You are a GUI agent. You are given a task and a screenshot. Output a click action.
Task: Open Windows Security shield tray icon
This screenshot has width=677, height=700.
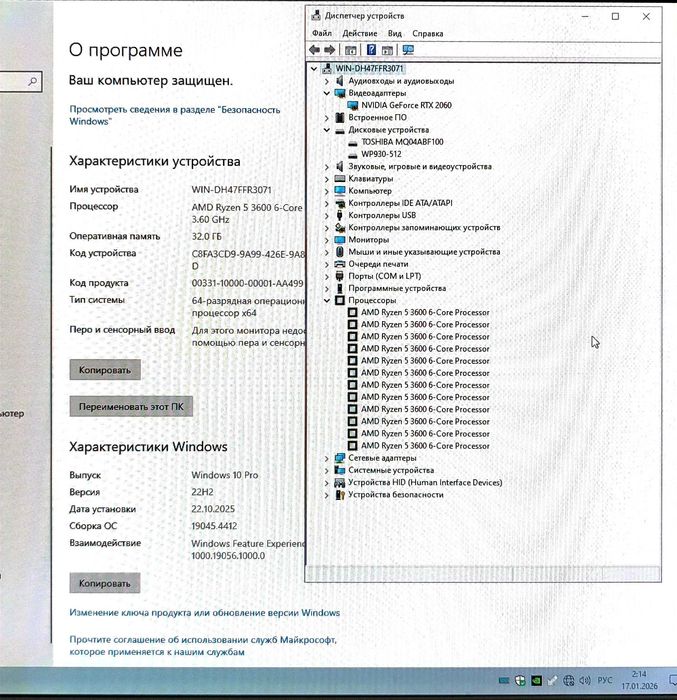520,680
